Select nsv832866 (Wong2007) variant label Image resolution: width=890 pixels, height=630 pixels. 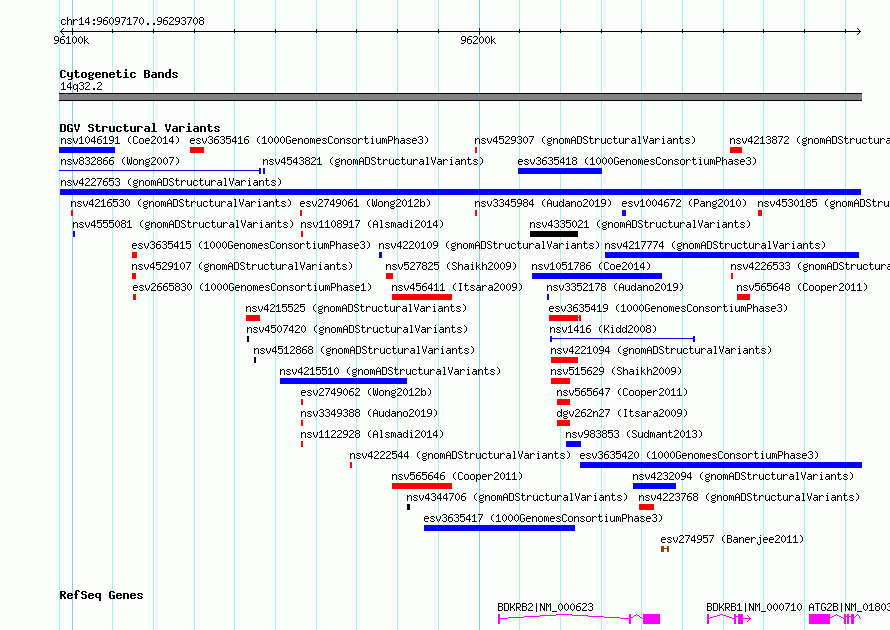coord(120,161)
